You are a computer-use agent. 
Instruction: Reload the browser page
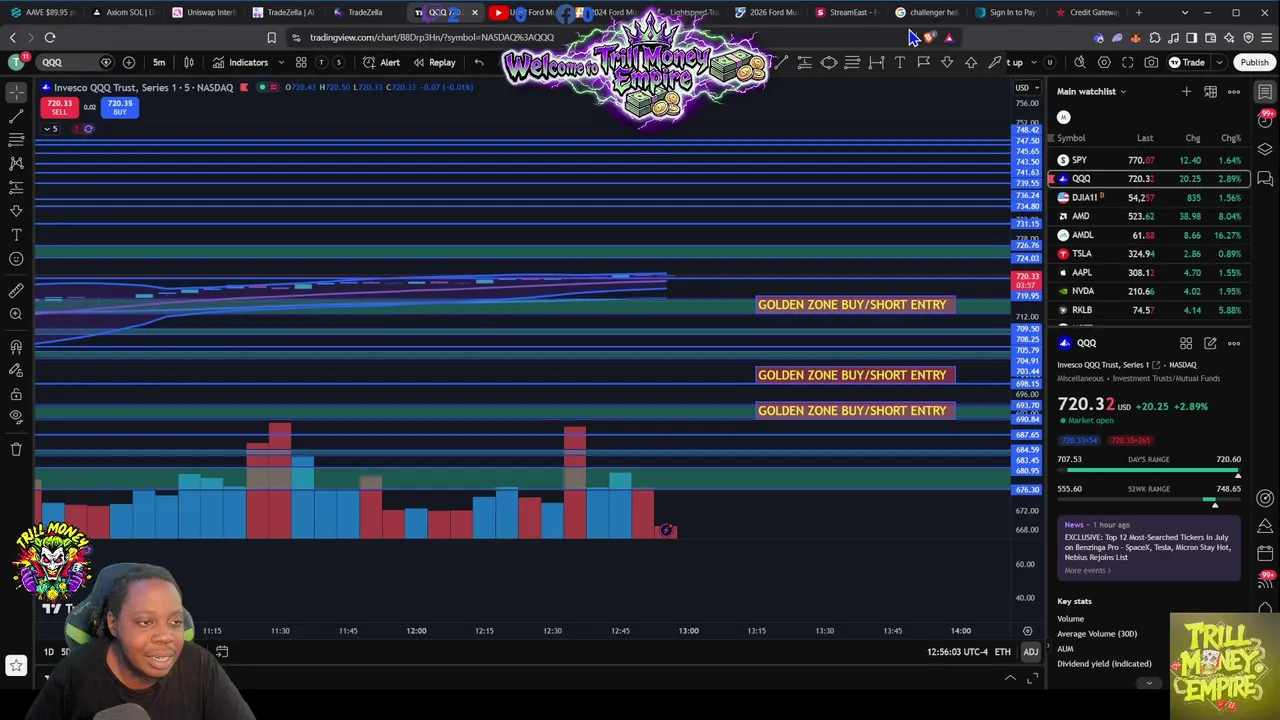[50, 38]
